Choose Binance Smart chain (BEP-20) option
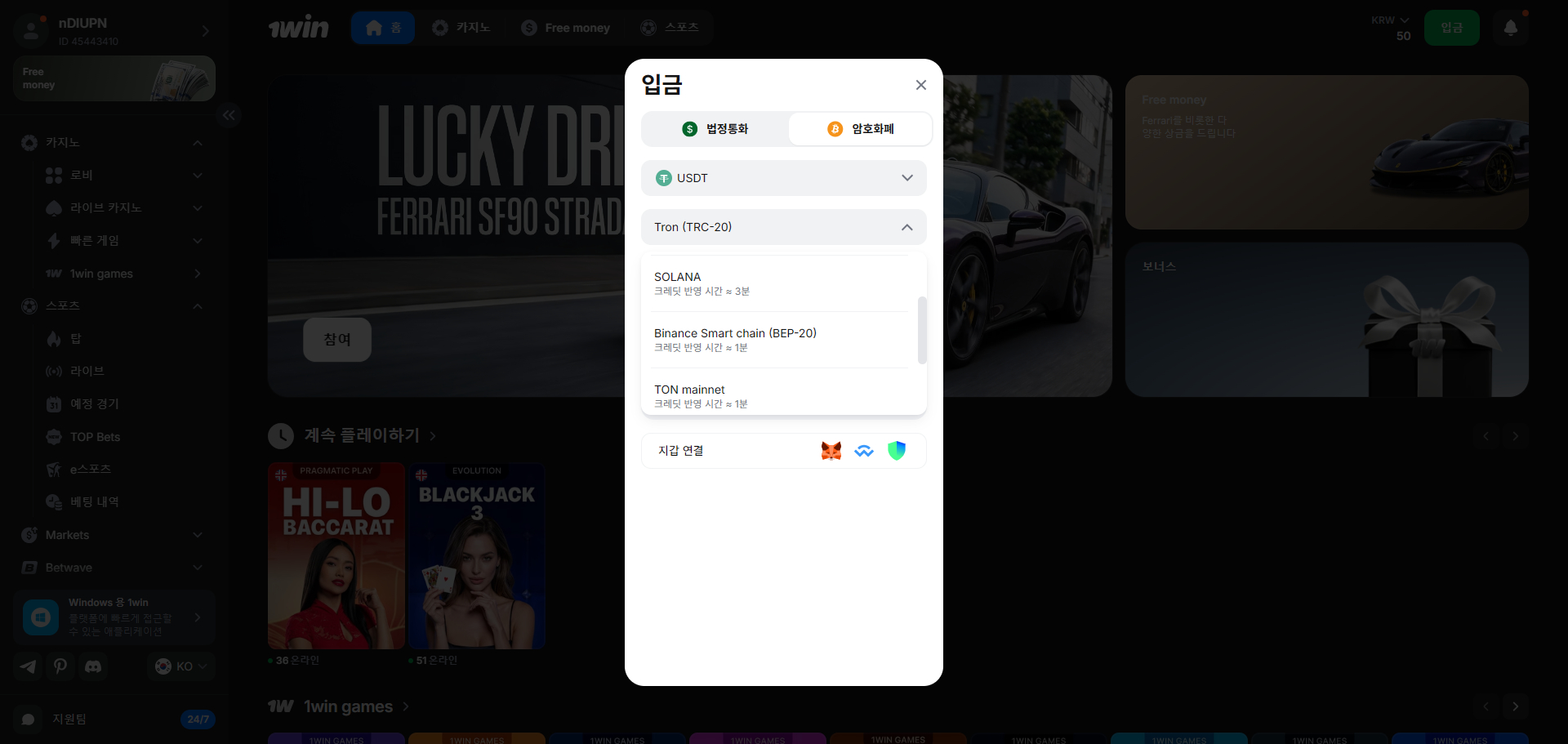 pos(780,340)
